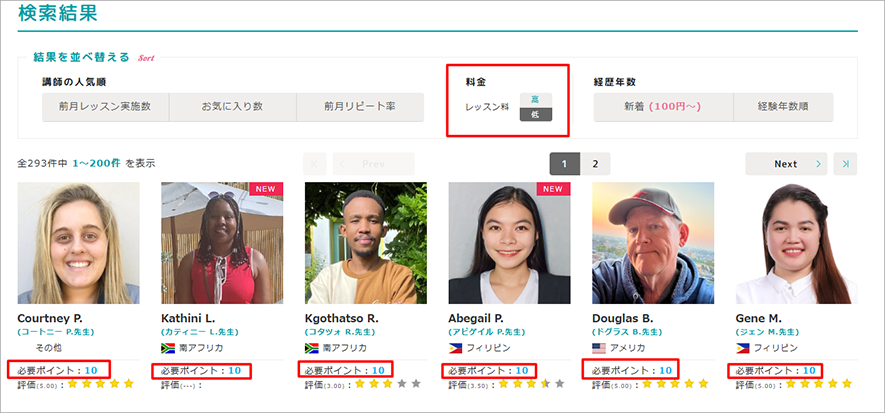Click the Philippines flag under Abegail P.
This screenshot has width=885, height=413.
pos(456,348)
